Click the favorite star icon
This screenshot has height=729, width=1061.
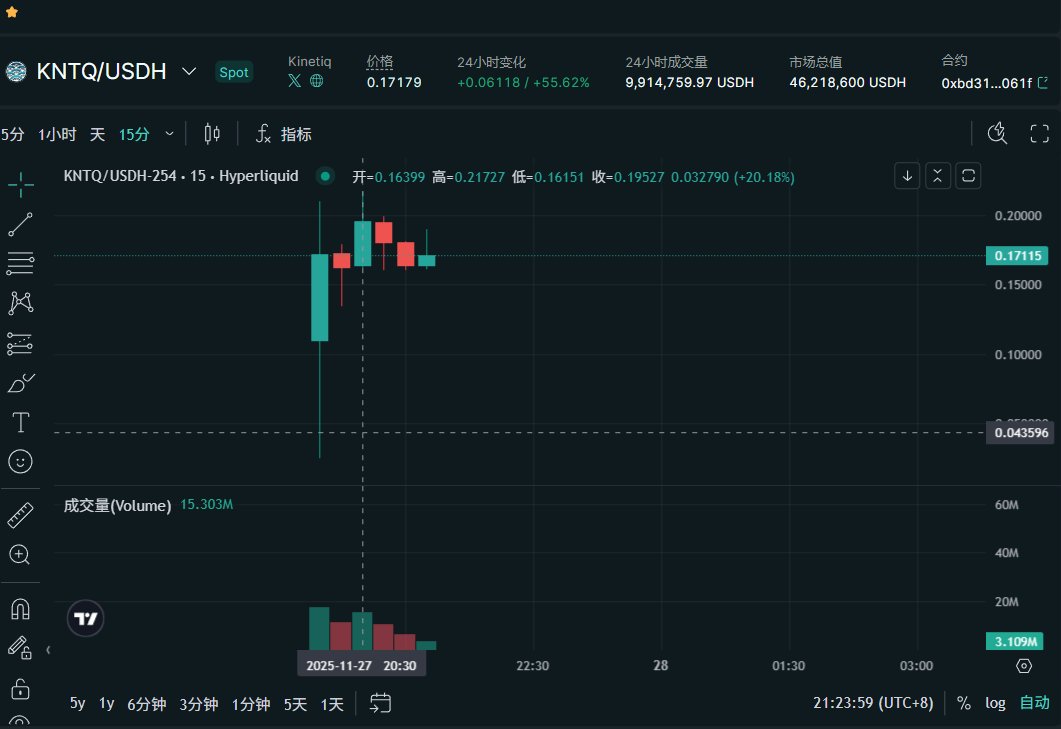click(x=12, y=12)
